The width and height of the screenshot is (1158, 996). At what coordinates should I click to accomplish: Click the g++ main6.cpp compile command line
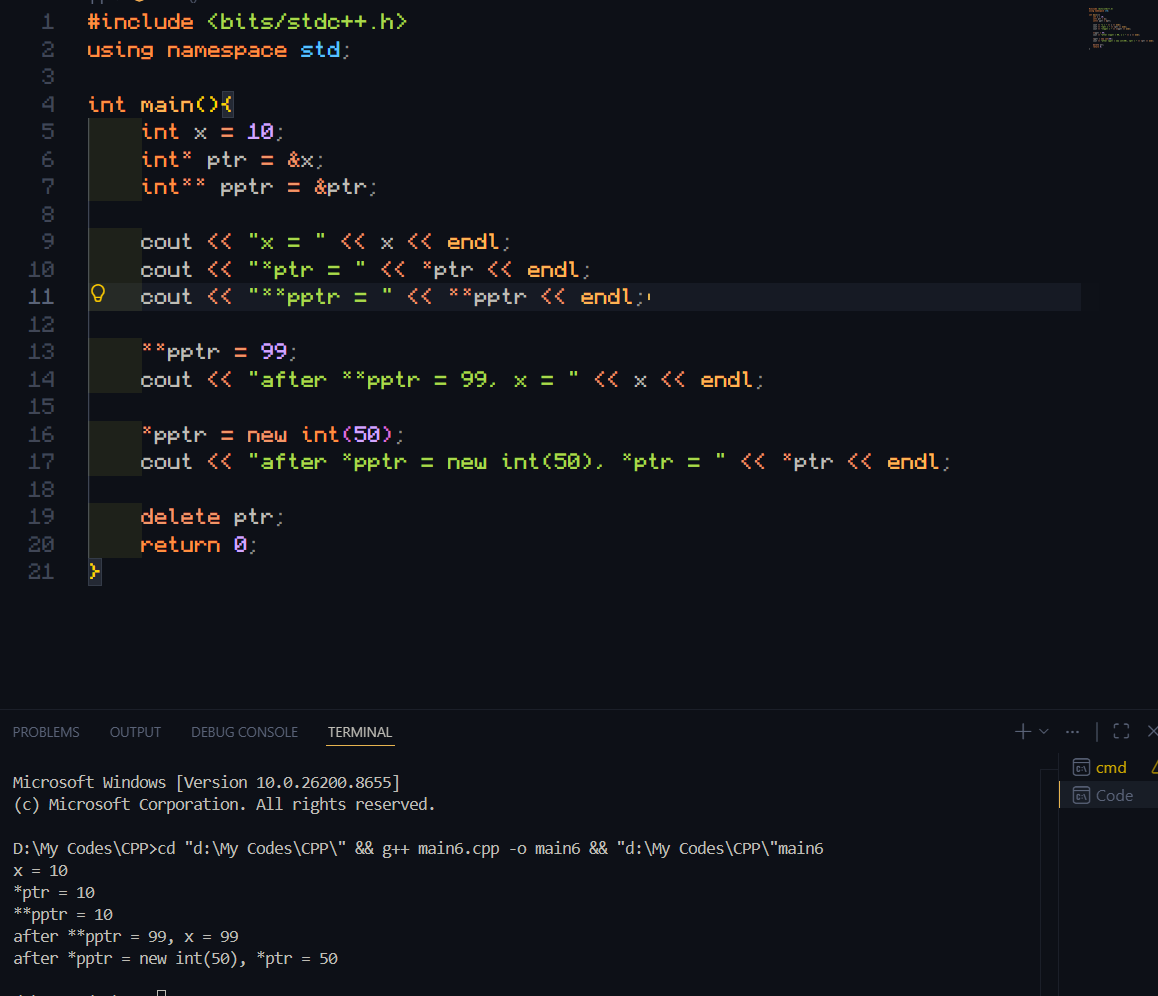(x=418, y=849)
